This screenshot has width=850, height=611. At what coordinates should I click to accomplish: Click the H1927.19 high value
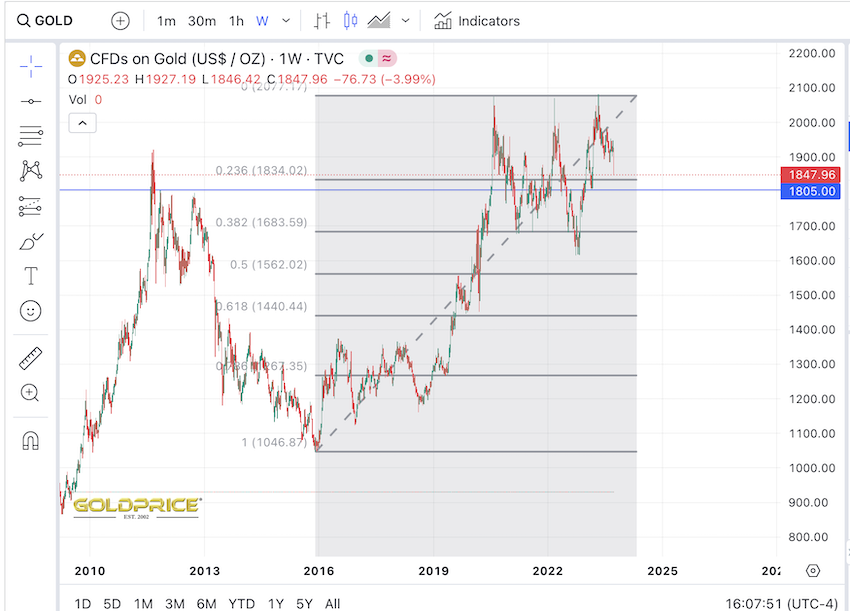(165, 79)
